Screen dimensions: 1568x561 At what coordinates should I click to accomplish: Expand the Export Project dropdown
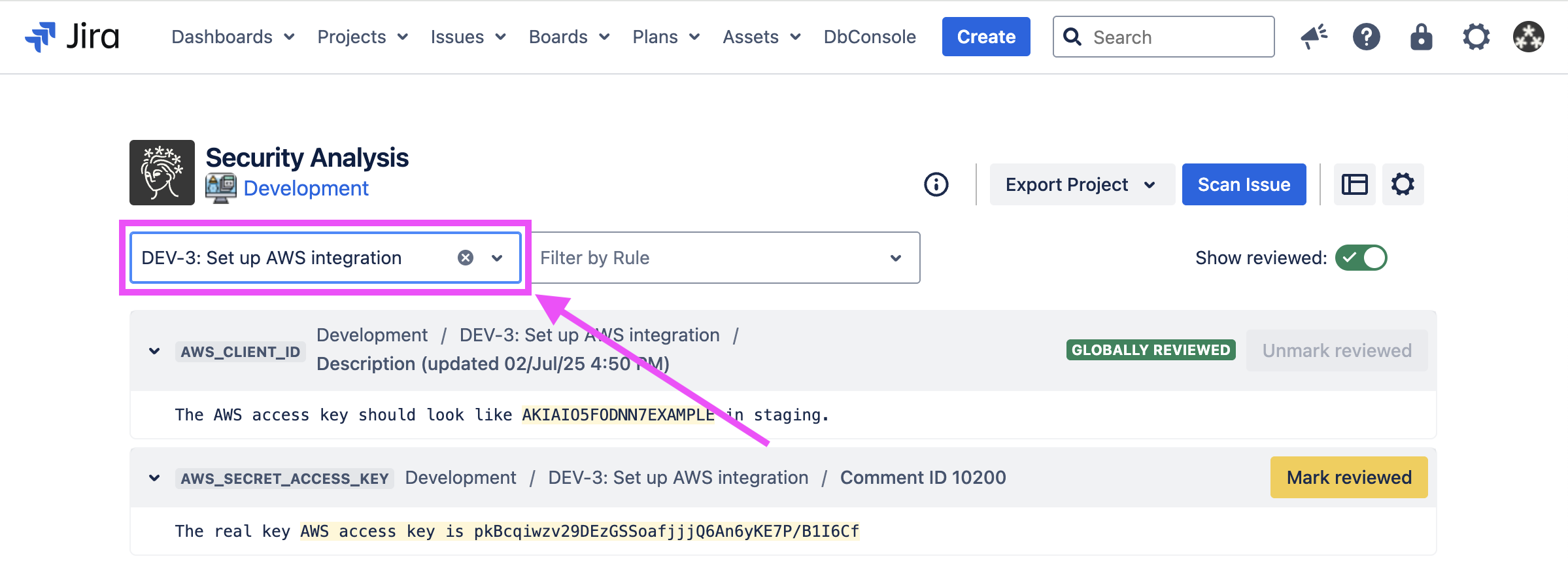point(1081,184)
